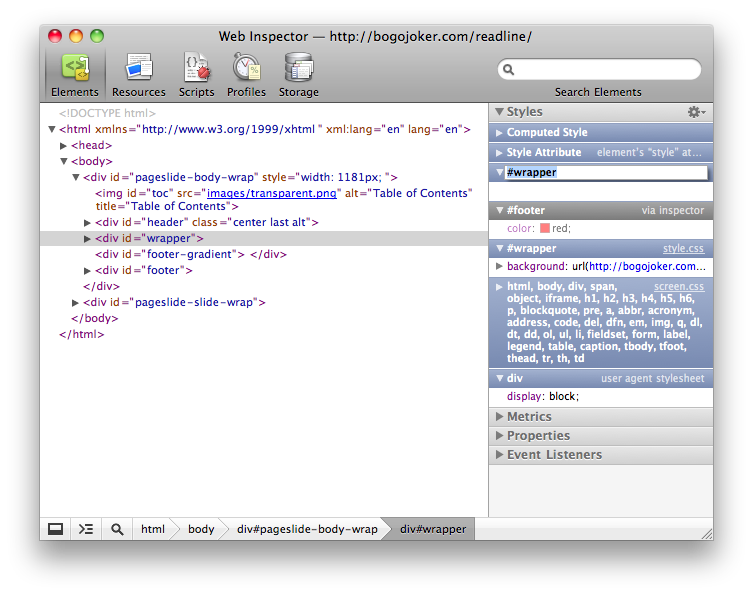Collapse the html root node
Image resolution: width=753 pixels, height=595 pixels.
pos(52,129)
